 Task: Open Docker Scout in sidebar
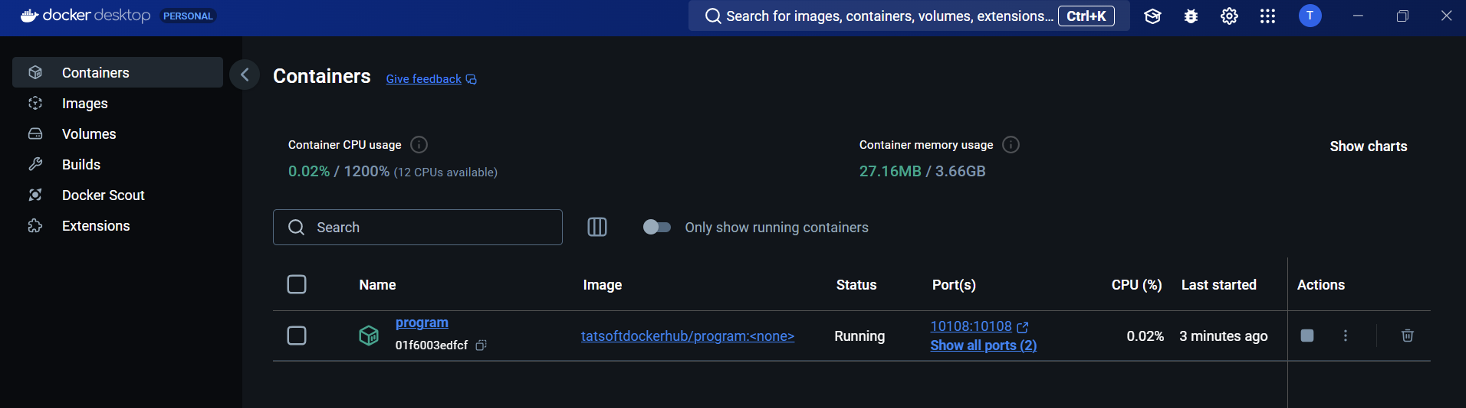click(117, 195)
